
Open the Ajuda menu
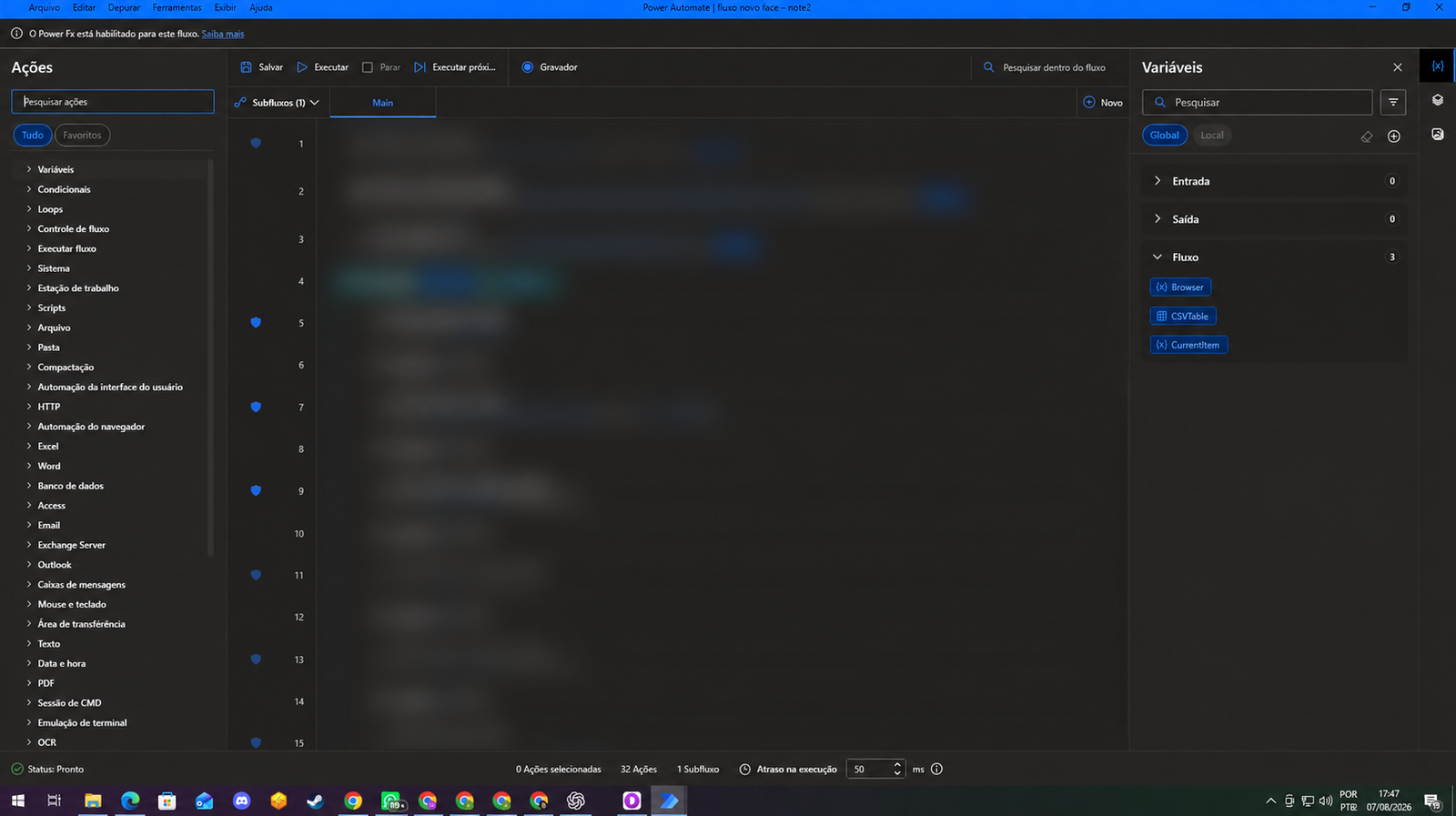pos(261,7)
